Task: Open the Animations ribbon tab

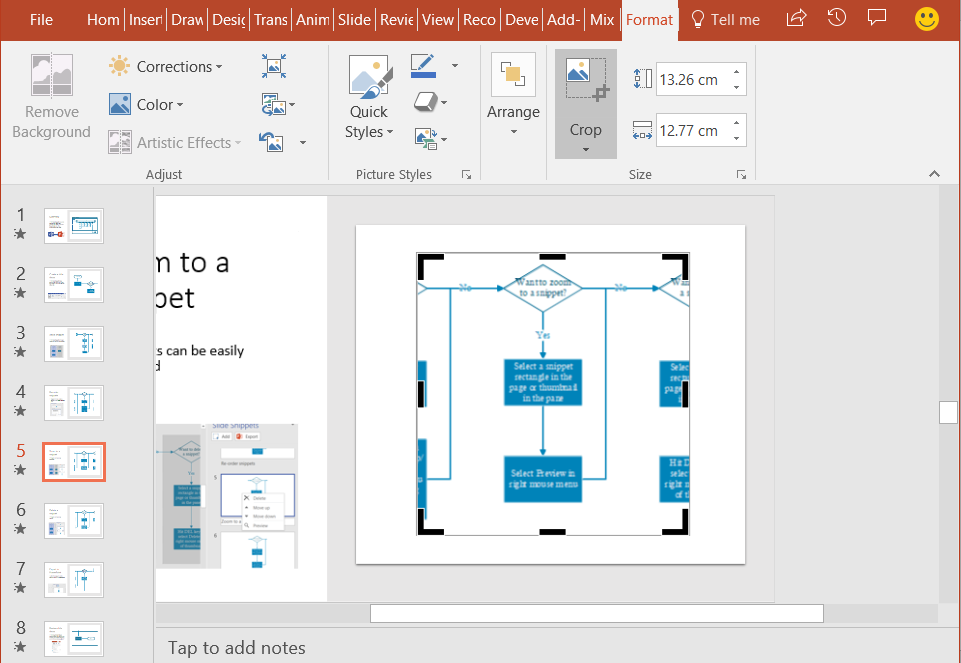Action: tap(312, 18)
